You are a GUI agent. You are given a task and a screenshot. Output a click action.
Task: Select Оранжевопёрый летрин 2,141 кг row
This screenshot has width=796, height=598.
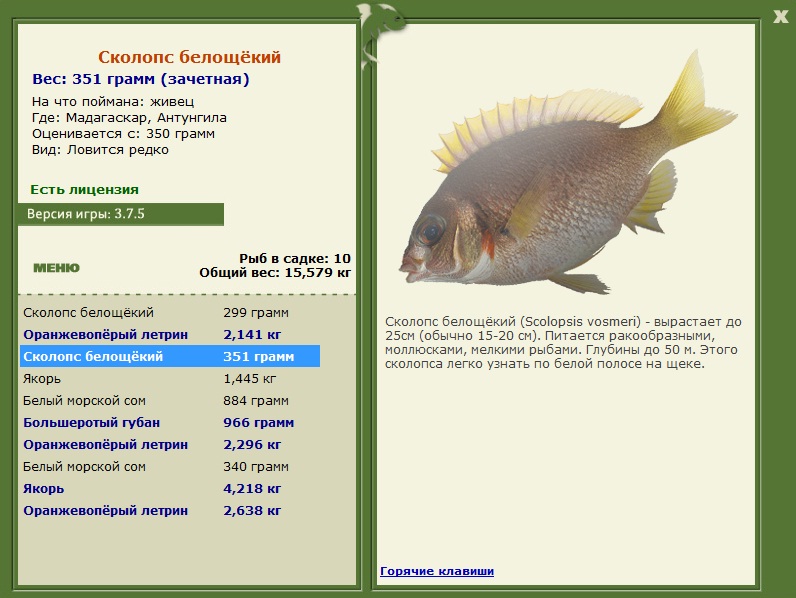pos(170,335)
